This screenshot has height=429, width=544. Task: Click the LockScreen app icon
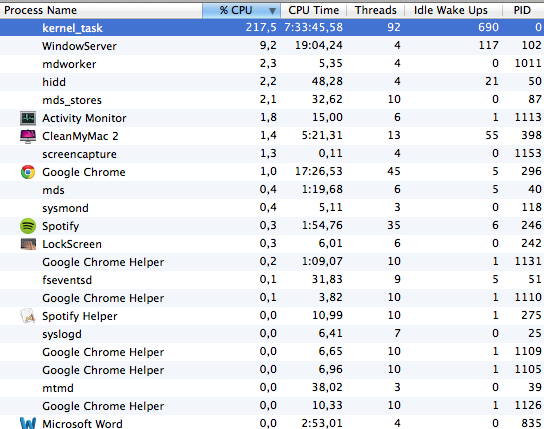coord(28,244)
